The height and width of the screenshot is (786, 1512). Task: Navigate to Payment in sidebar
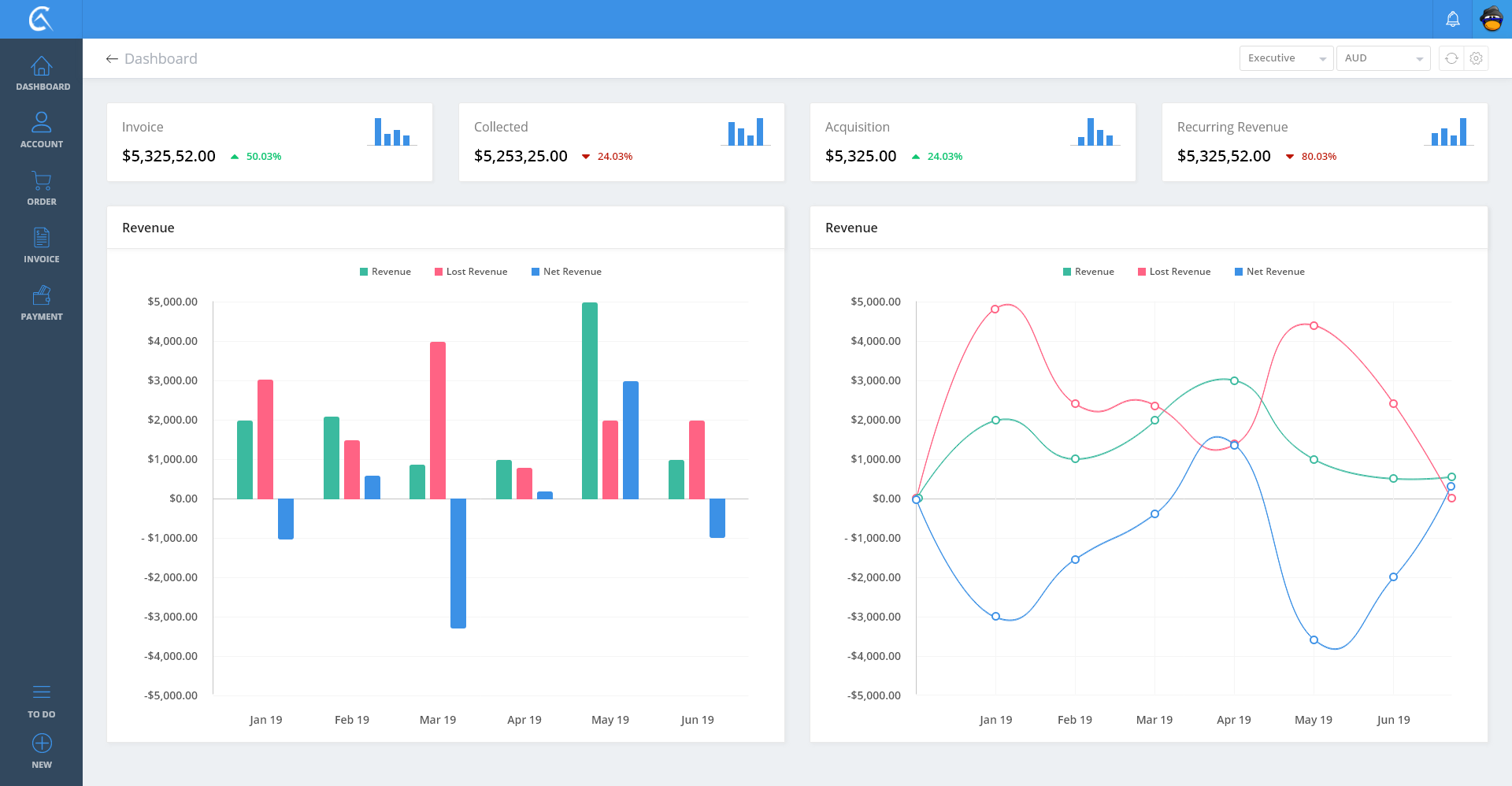[x=42, y=302]
